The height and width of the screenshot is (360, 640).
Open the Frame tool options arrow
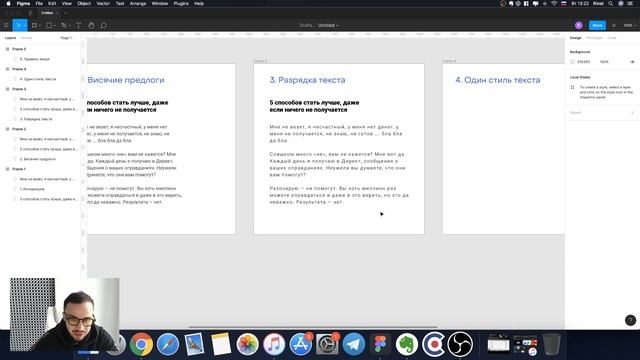[x=39, y=26]
